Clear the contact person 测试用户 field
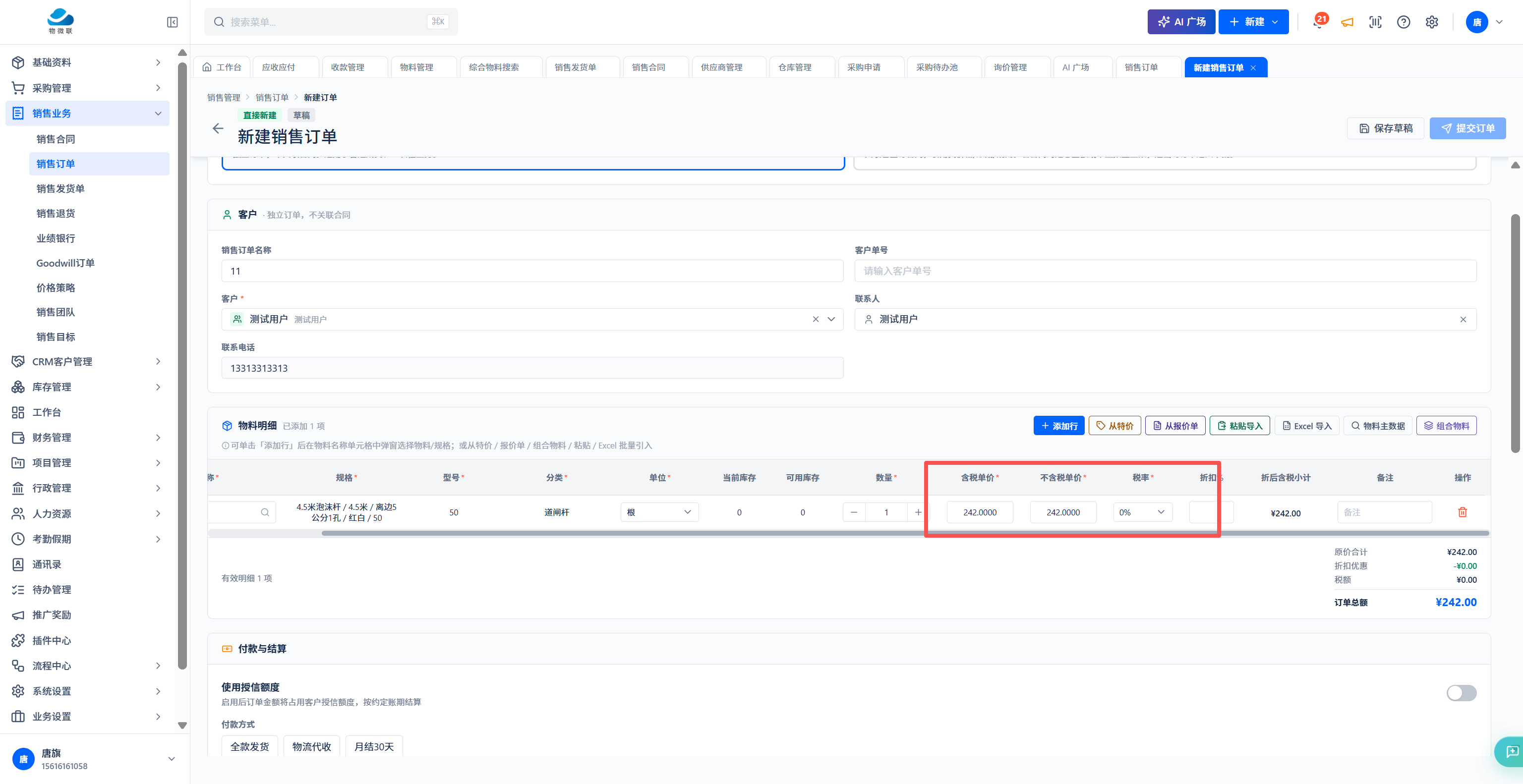Screen dimensions: 1523x784 [1463, 320]
